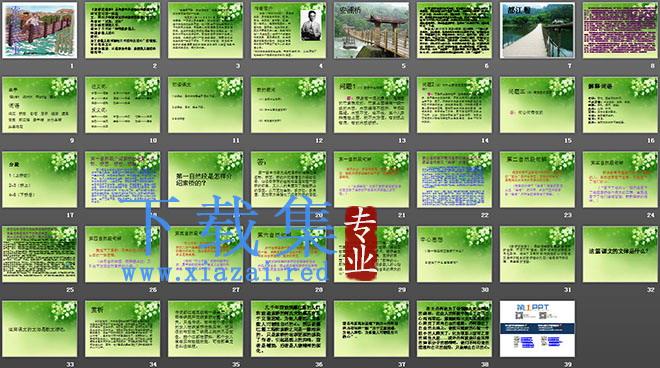The height and width of the screenshot is (368, 660).
Task: Click the www.xiazai.red watermark link
Action: click(226, 273)
